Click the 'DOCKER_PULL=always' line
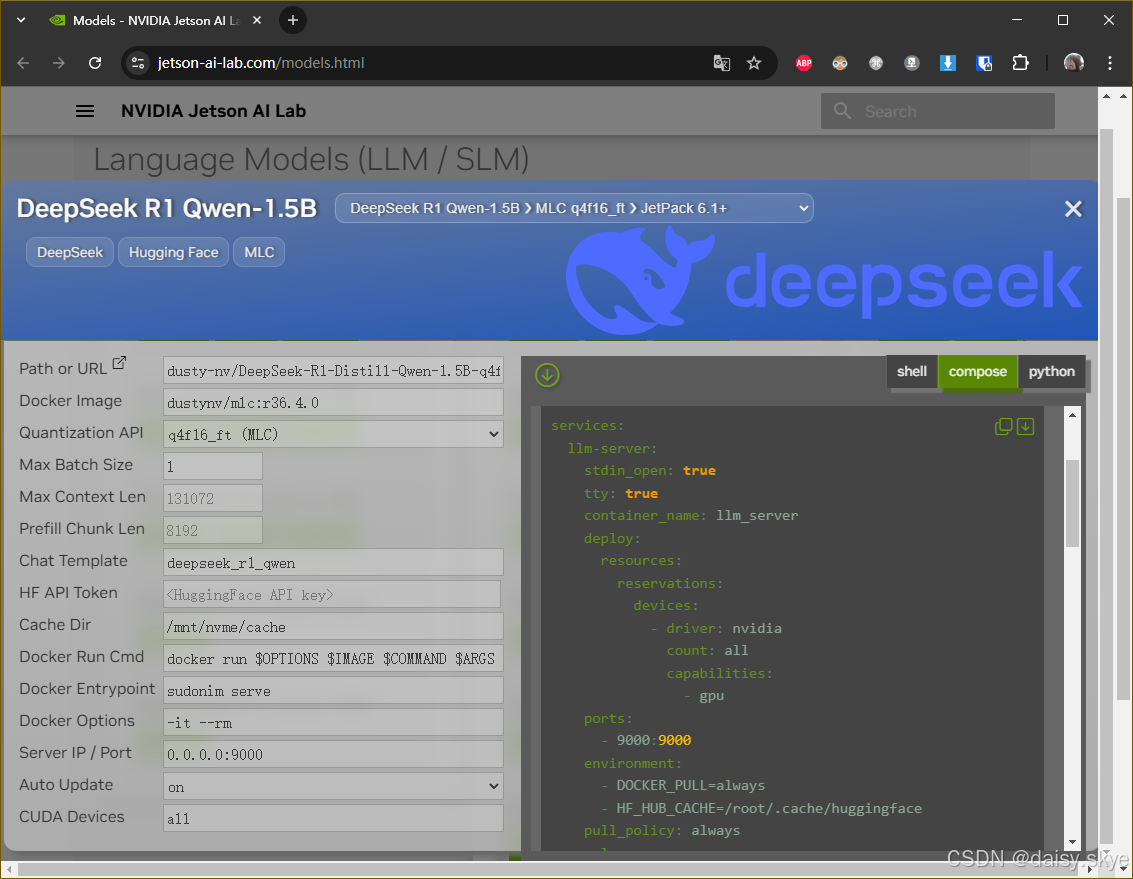1133x879 pixels. coord(690,786)
